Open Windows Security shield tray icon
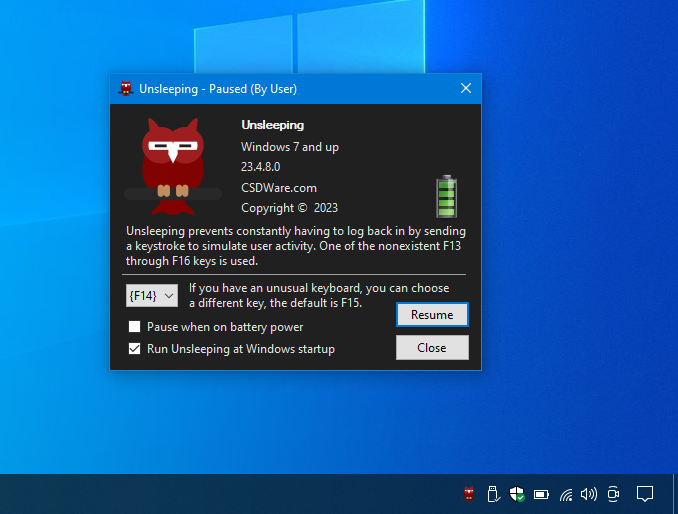Image resolution: width=678 pixels, height=514 pixels. pos(517,494)
